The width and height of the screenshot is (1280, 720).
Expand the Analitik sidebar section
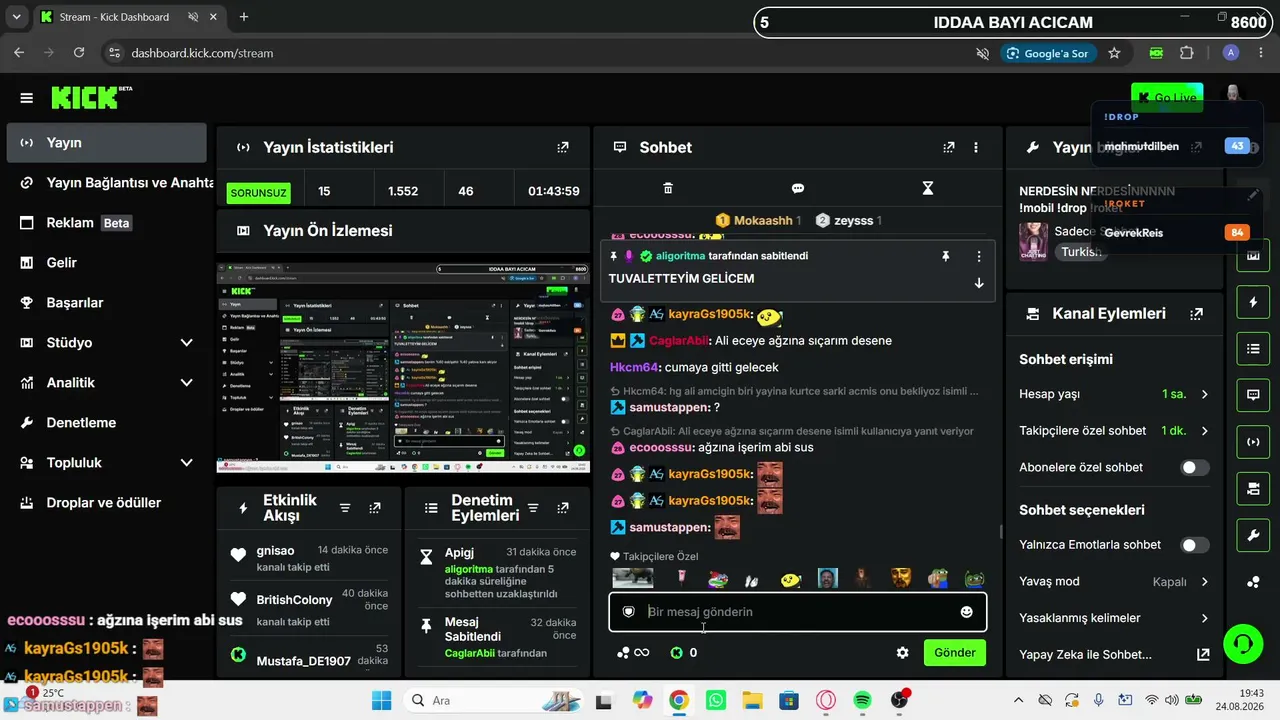(186, 383)
